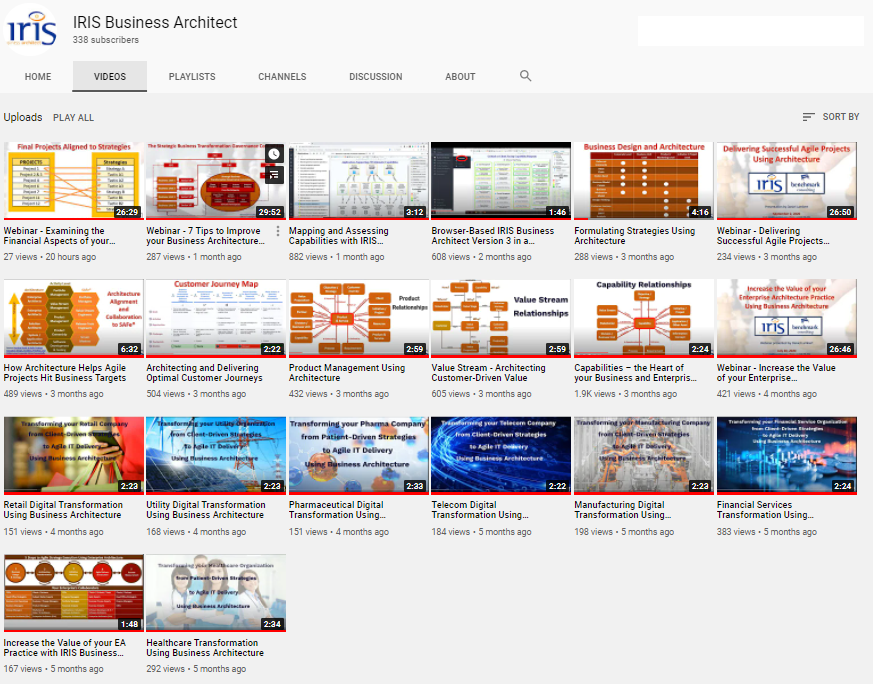Play the Delivering Successful Agile Projects thumbnail

[786, 180]
